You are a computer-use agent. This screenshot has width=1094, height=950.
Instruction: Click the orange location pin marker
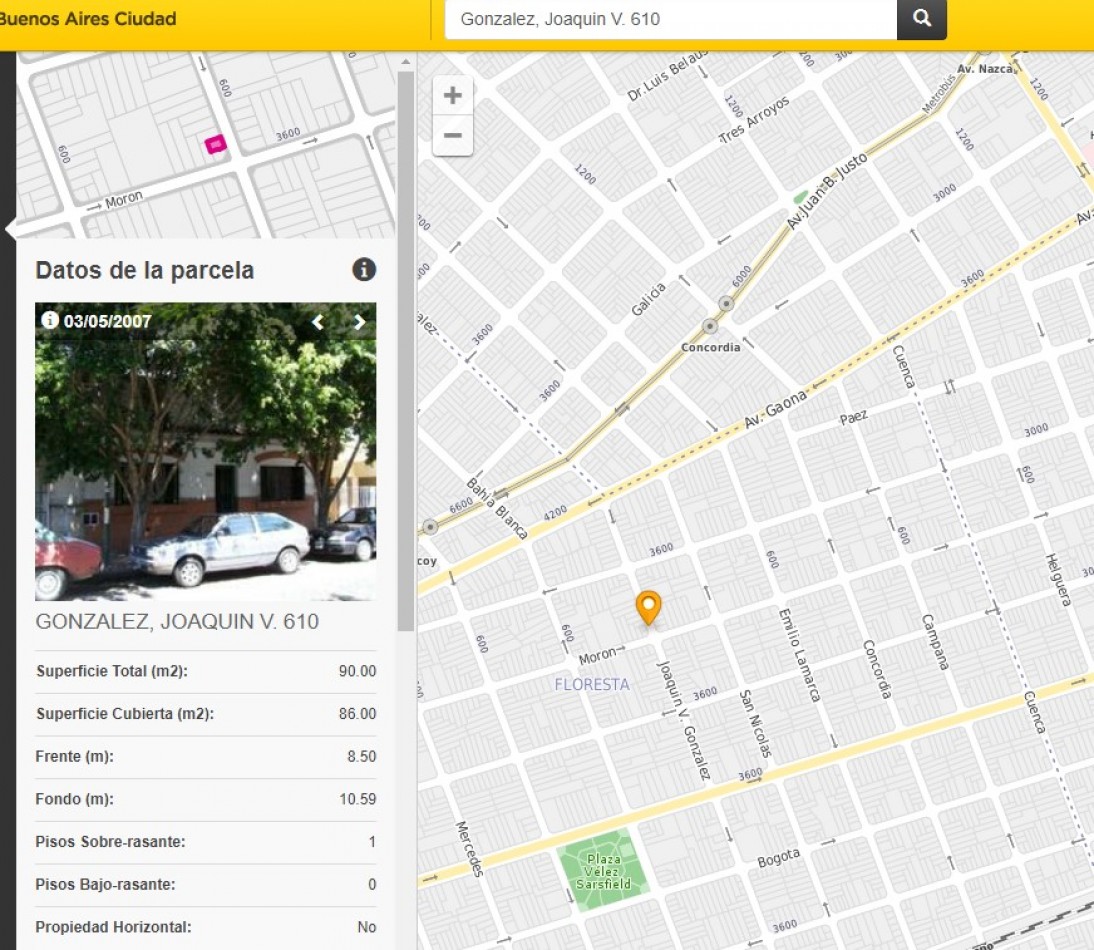pos(649,606)
